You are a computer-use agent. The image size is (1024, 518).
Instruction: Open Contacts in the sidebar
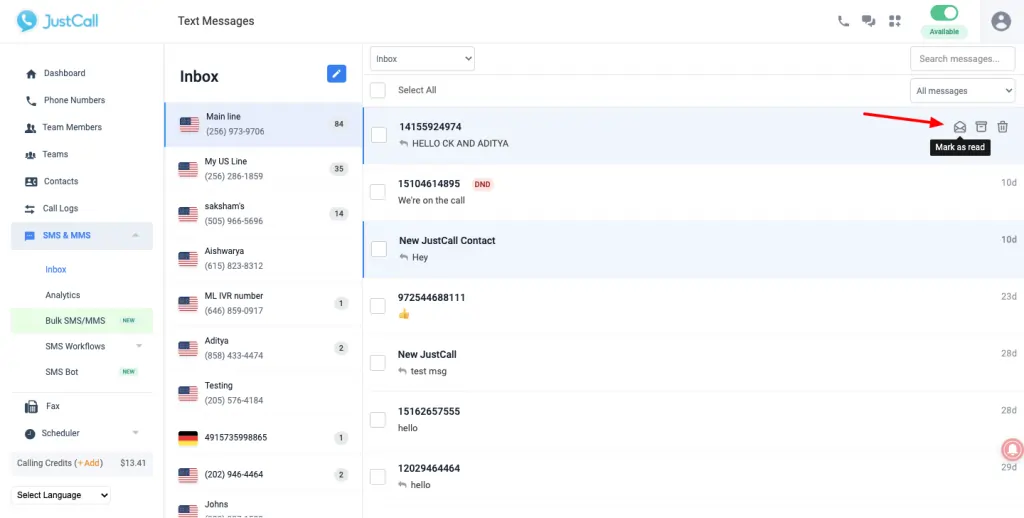click(x=61, y=182)
